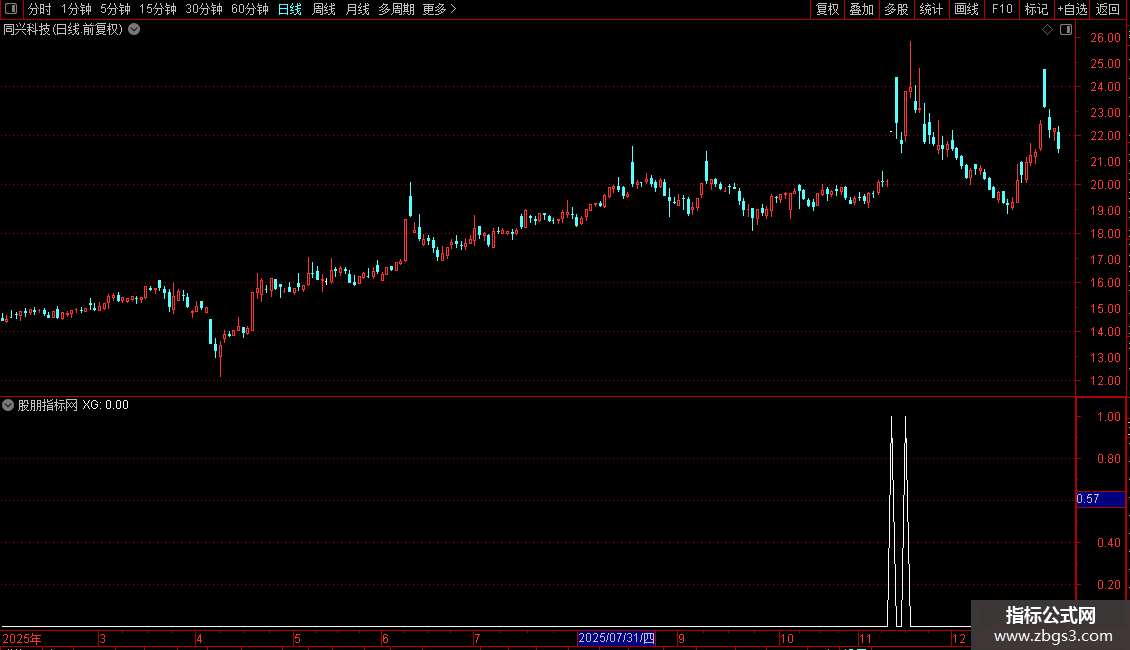Click the 0.57 cursor value label
This screenshot has height=650, width=1130.
pyautogui.click(x=1100, y=499)
